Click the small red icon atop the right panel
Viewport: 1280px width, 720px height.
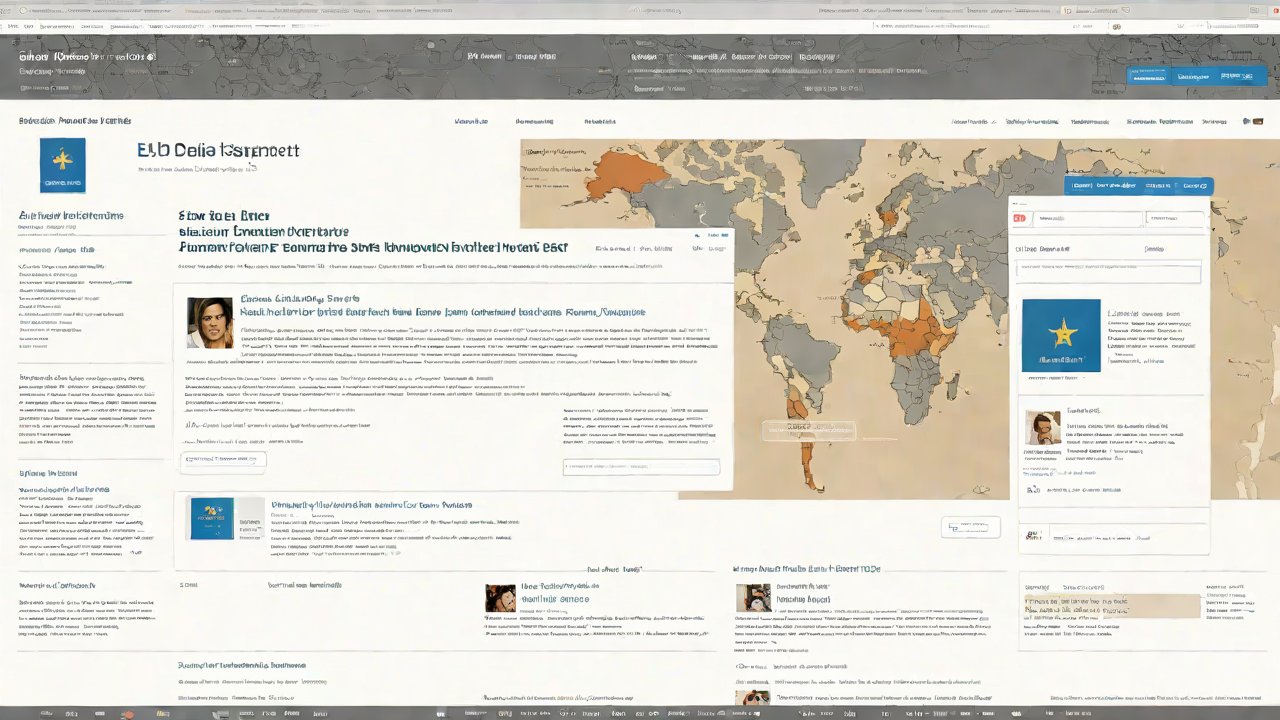tap(1020, 218)
